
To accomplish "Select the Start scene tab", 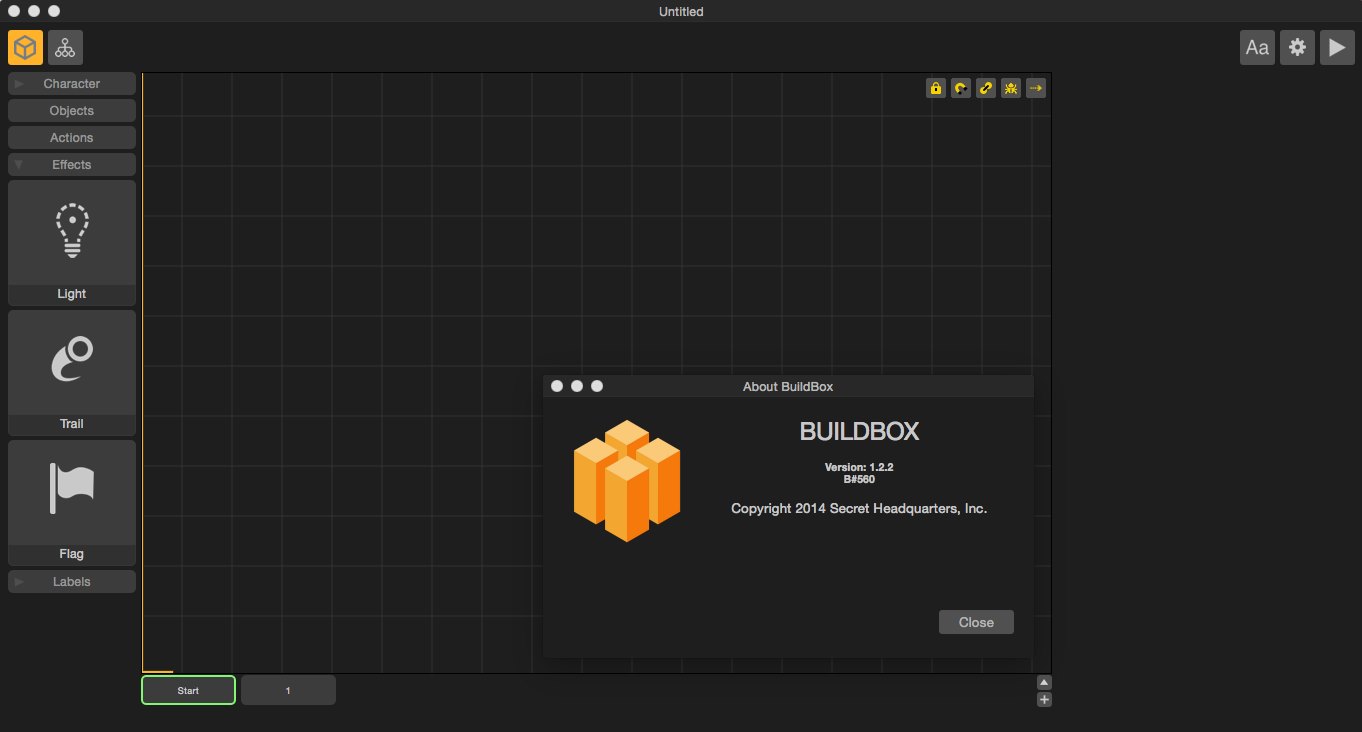I will coord(188,690).
